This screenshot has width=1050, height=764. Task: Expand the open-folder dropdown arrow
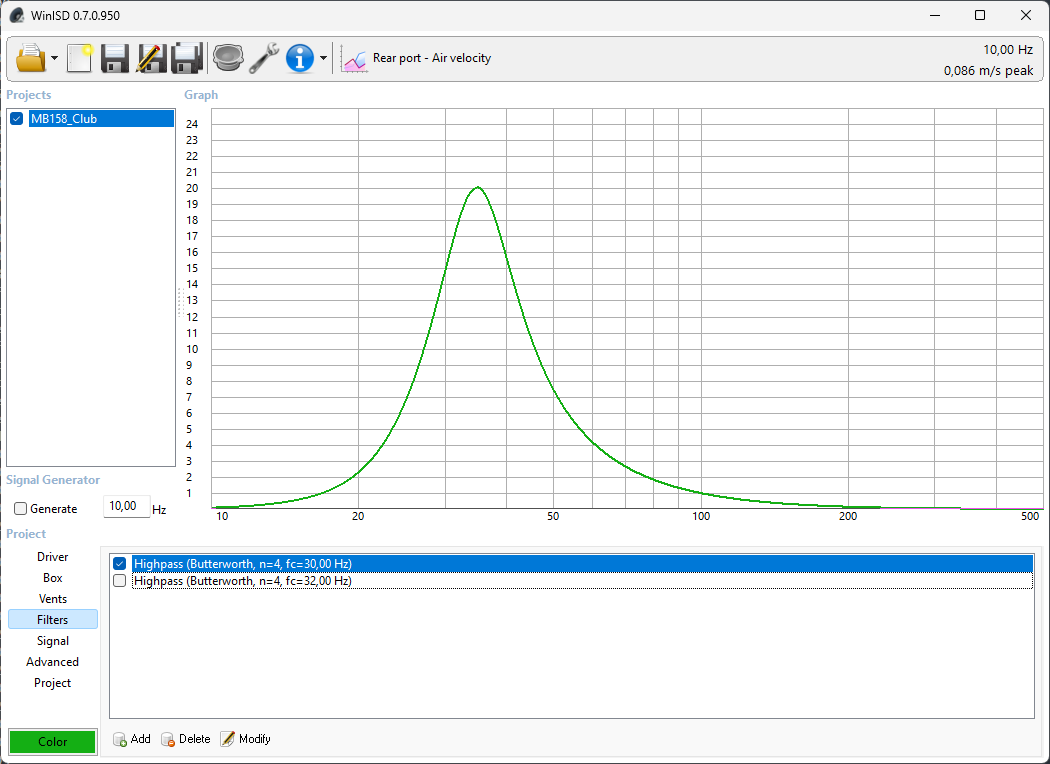click(54, 58)
